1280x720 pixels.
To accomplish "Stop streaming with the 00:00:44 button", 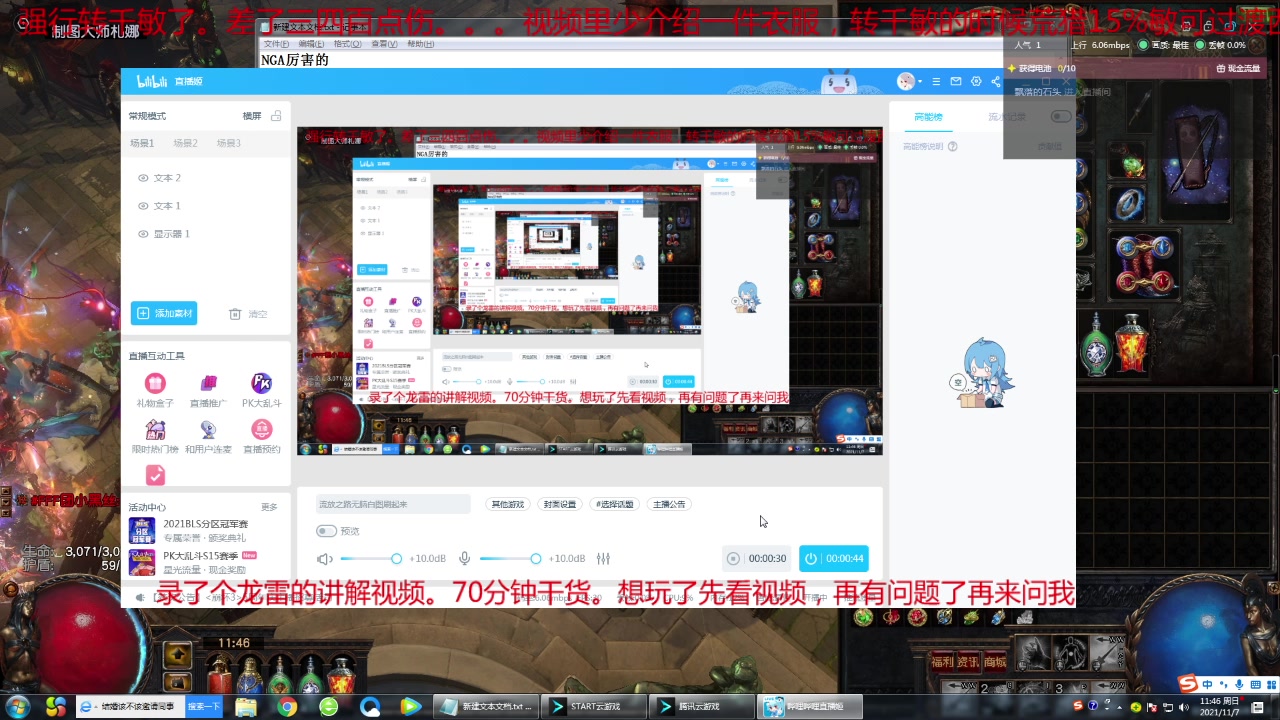I will (x=834, y=558).
